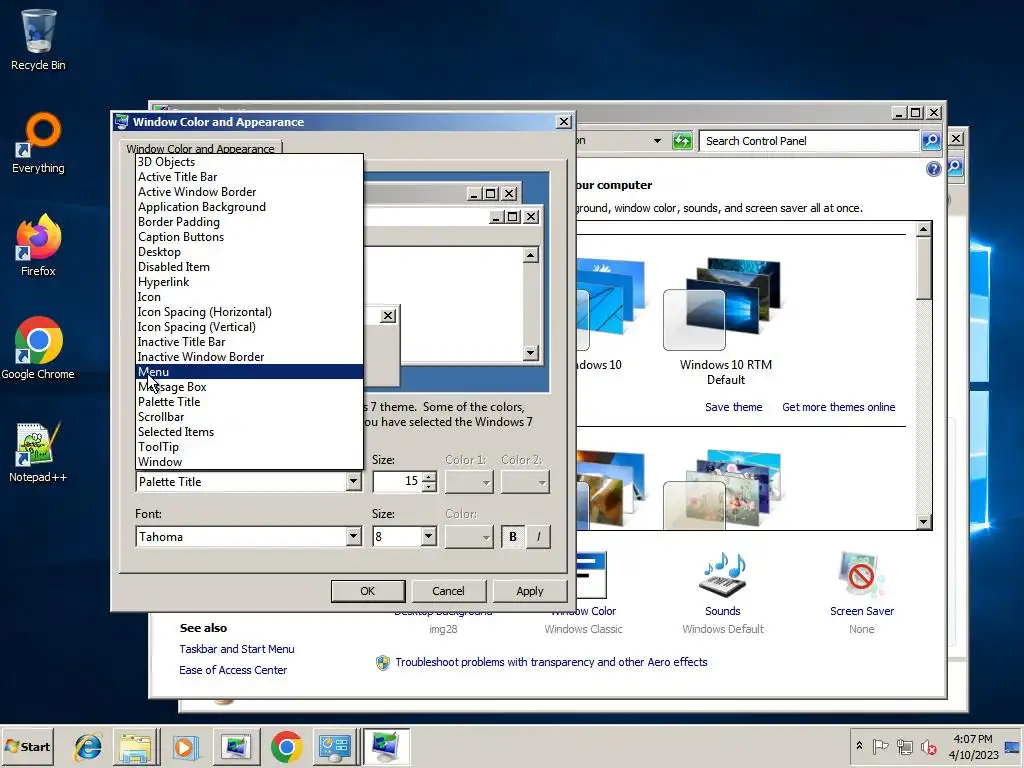Image resolution: width=1024 pixels, height=768 pixels.
Task: Open the taskbar clock showing 4:07 PM
Action: pyautogui.click(x=973, y=746)
